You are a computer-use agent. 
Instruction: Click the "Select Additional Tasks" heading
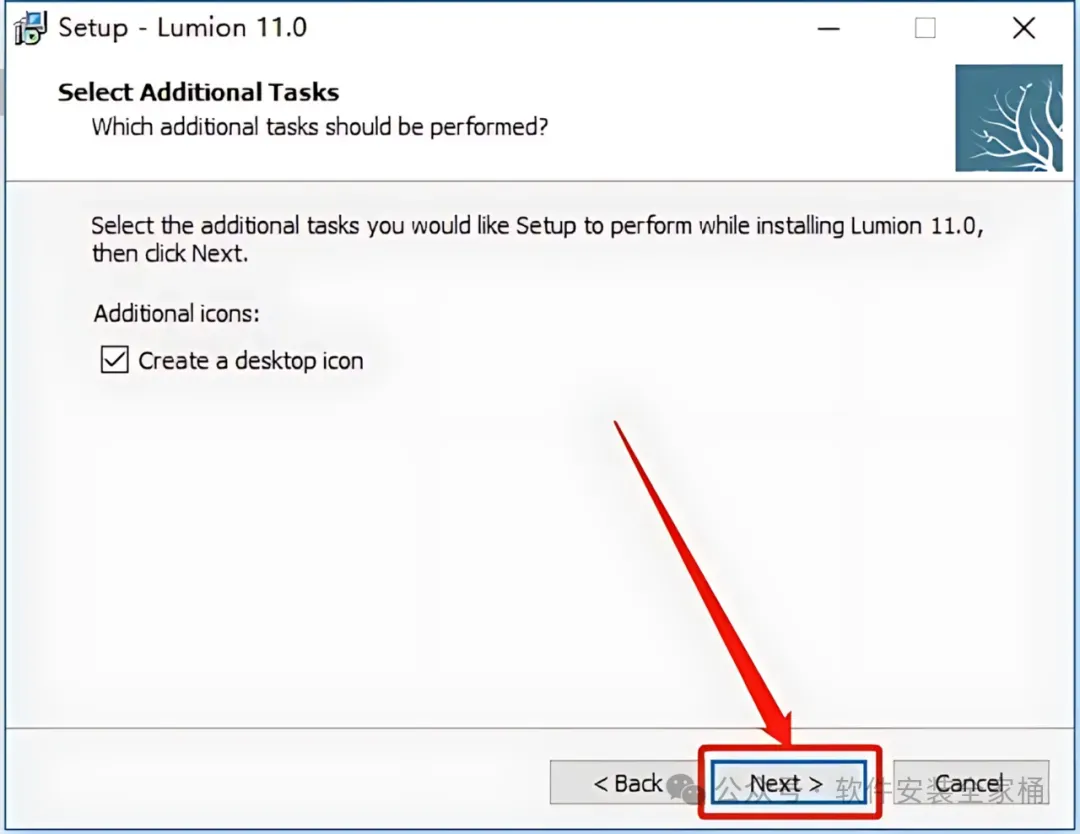click(x=198, y=92)
